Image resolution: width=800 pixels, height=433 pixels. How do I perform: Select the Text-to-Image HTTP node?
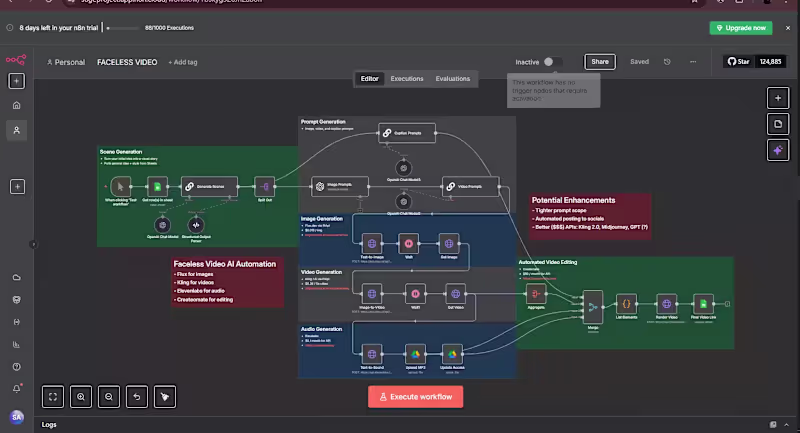[x=372, y=244]
